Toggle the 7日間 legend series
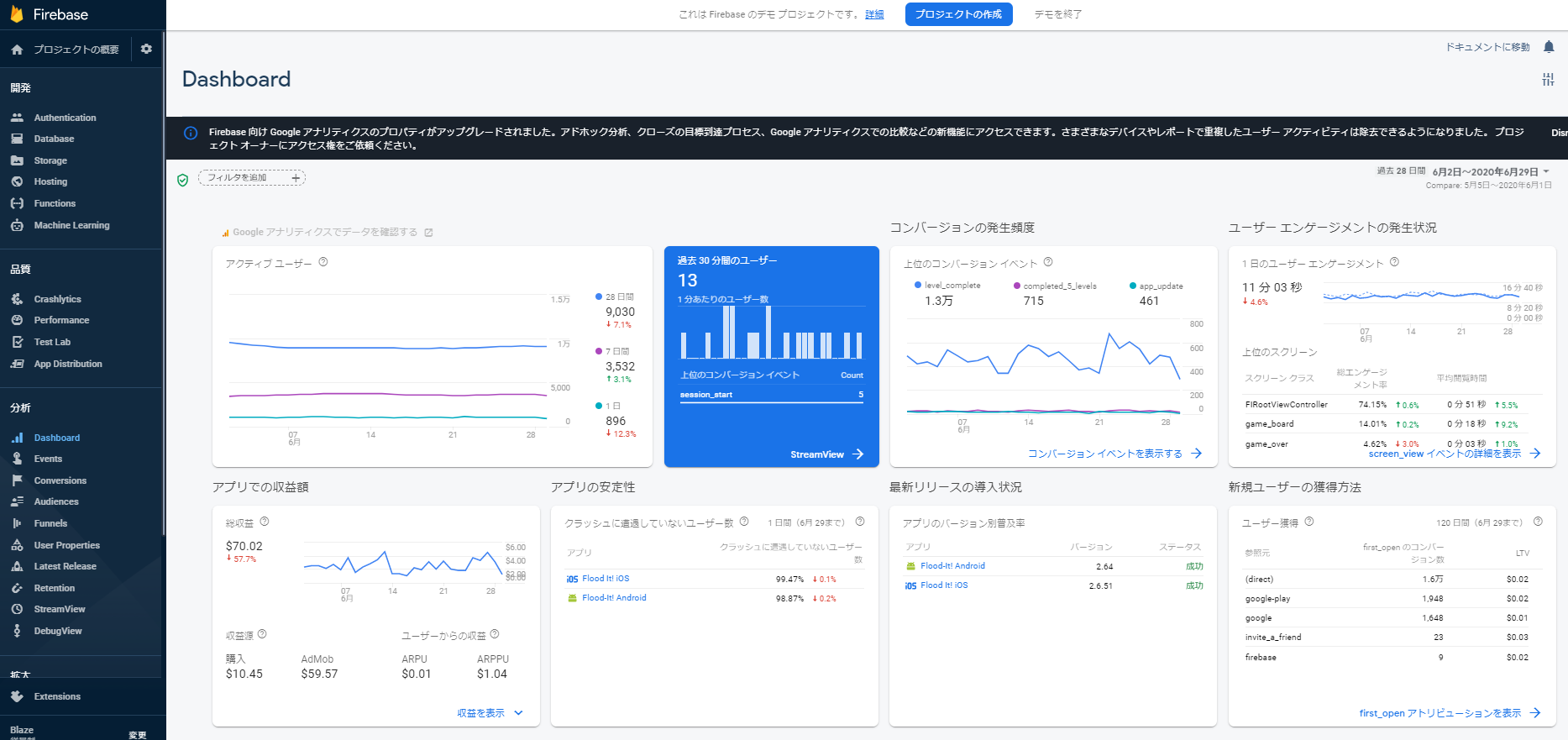 point(616,351)
